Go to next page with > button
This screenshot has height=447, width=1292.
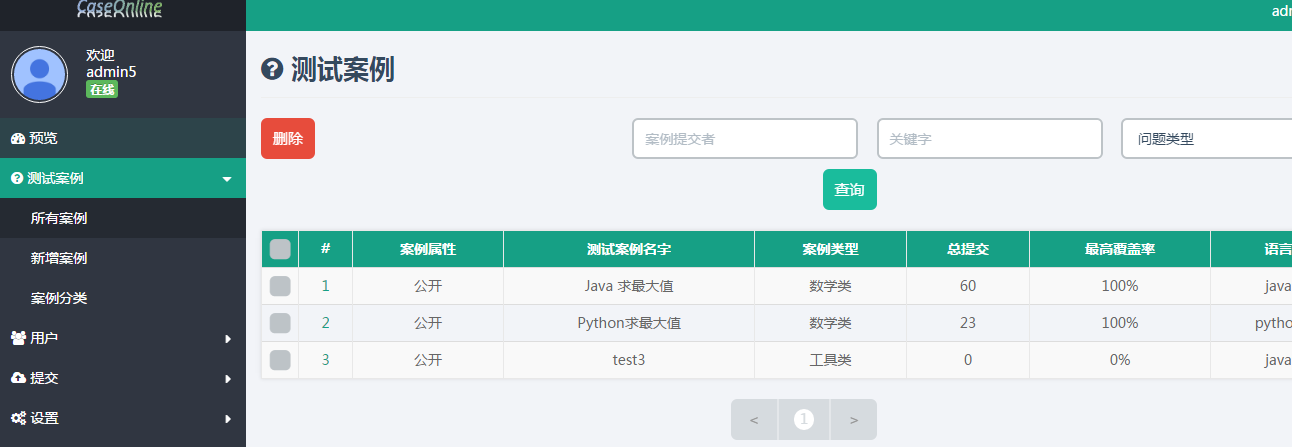(854, 420)
